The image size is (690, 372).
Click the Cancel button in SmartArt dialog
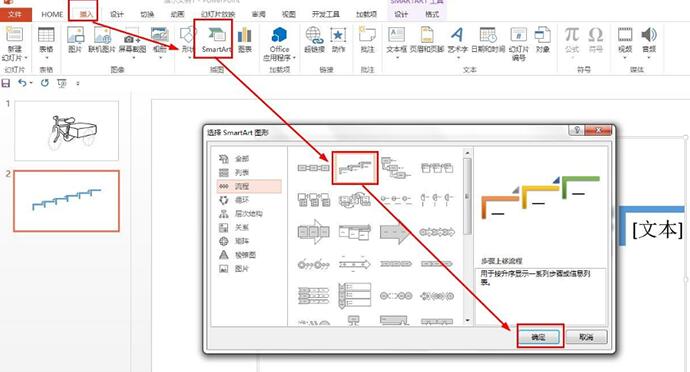point(586,337)
